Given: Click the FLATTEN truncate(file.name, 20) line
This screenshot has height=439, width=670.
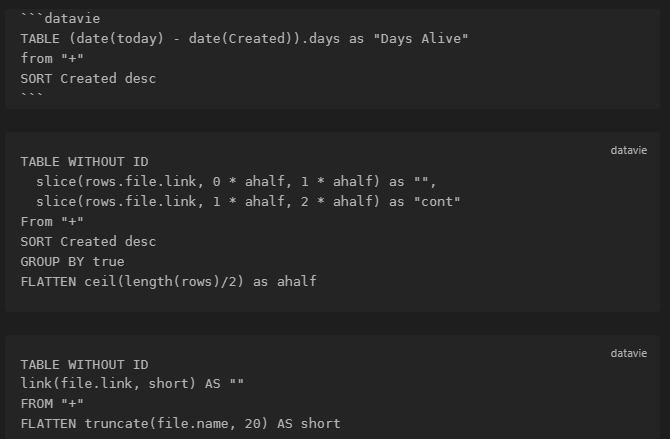Looking at the screenshot, I should (x=180, y=423).
